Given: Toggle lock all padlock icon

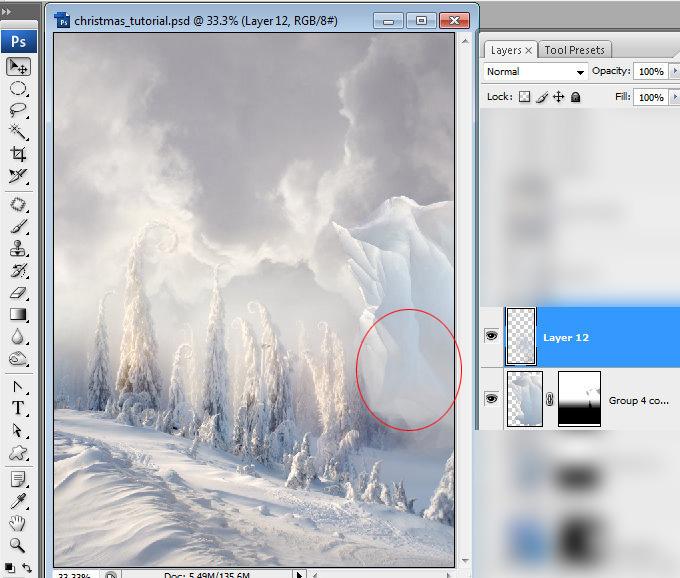Looking at the screenshot, I should pyautogui.click(x=575, y=97).
